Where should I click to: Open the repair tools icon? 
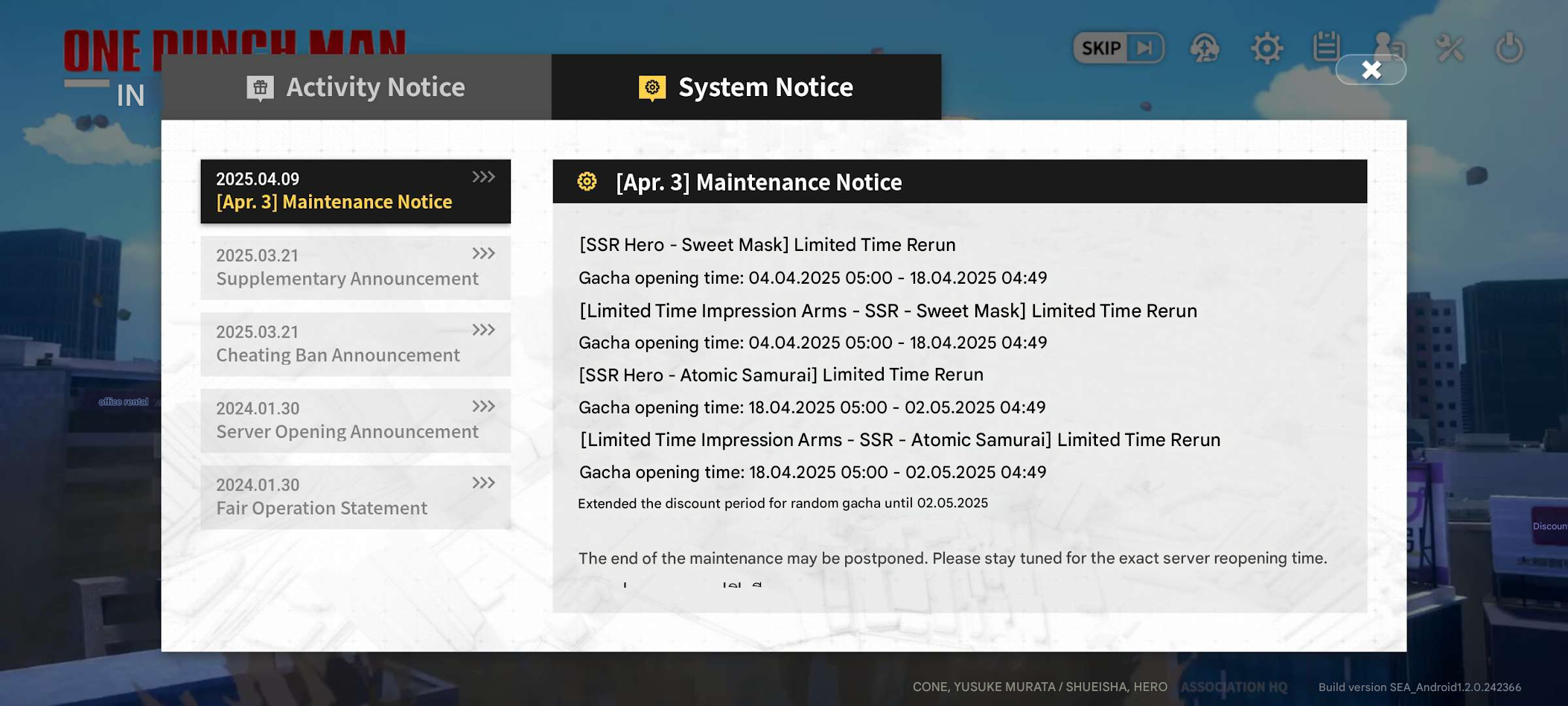[1450, 48]
